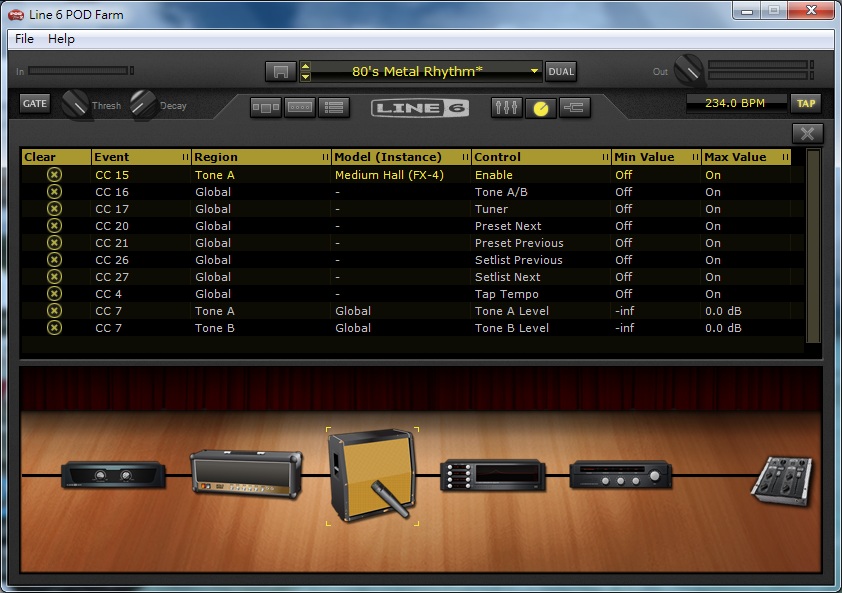Select the Preset Previous control cell
842x593 pixels.
pos(519,243)
